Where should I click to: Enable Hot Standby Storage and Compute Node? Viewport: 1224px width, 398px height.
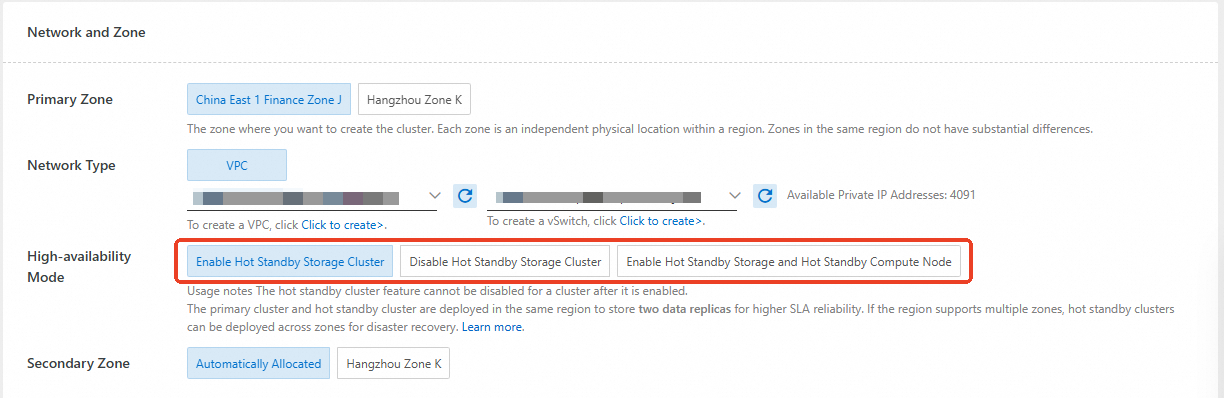point(789,262)
